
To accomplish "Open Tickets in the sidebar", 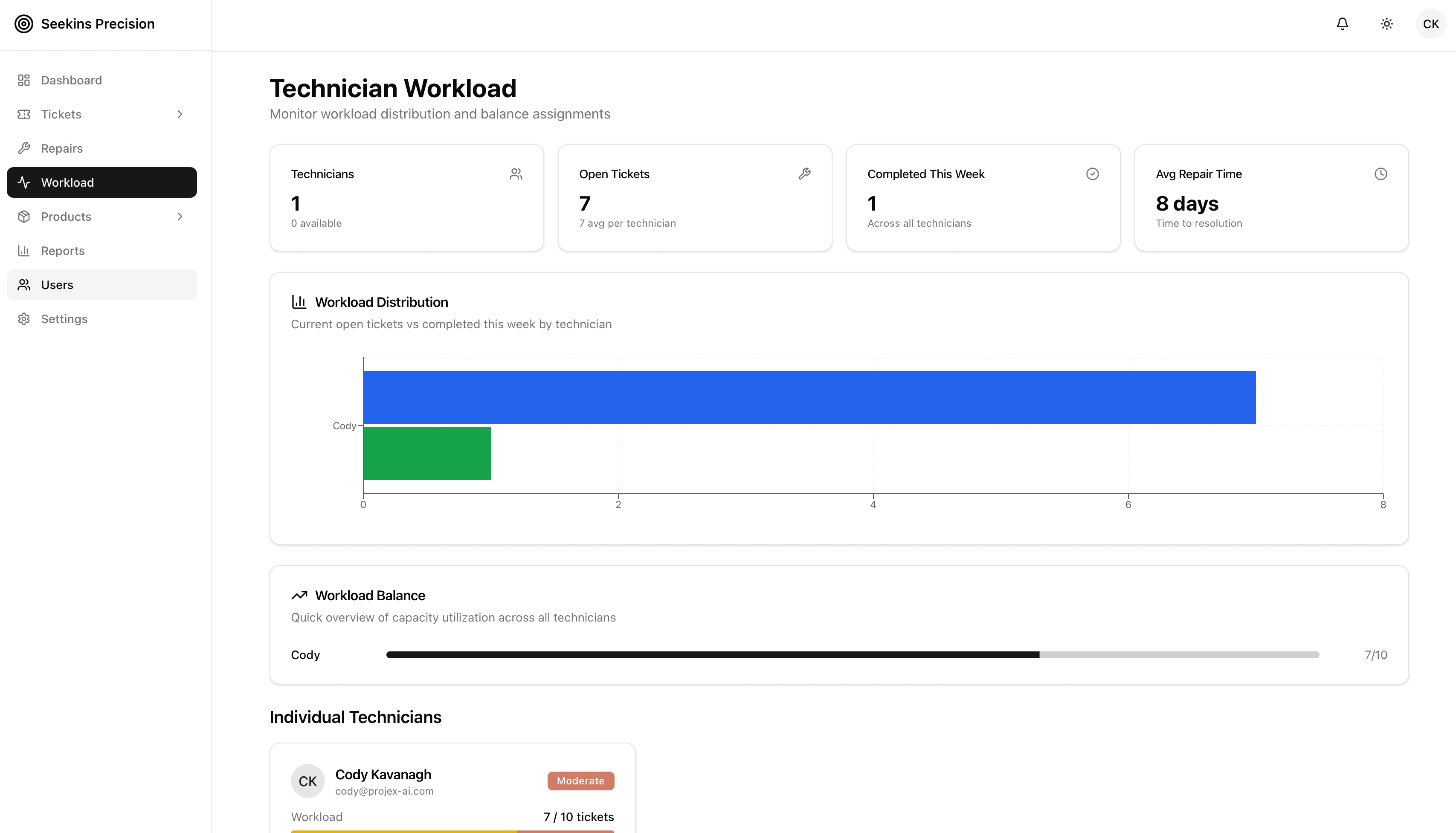I will [x=102, y=114].
